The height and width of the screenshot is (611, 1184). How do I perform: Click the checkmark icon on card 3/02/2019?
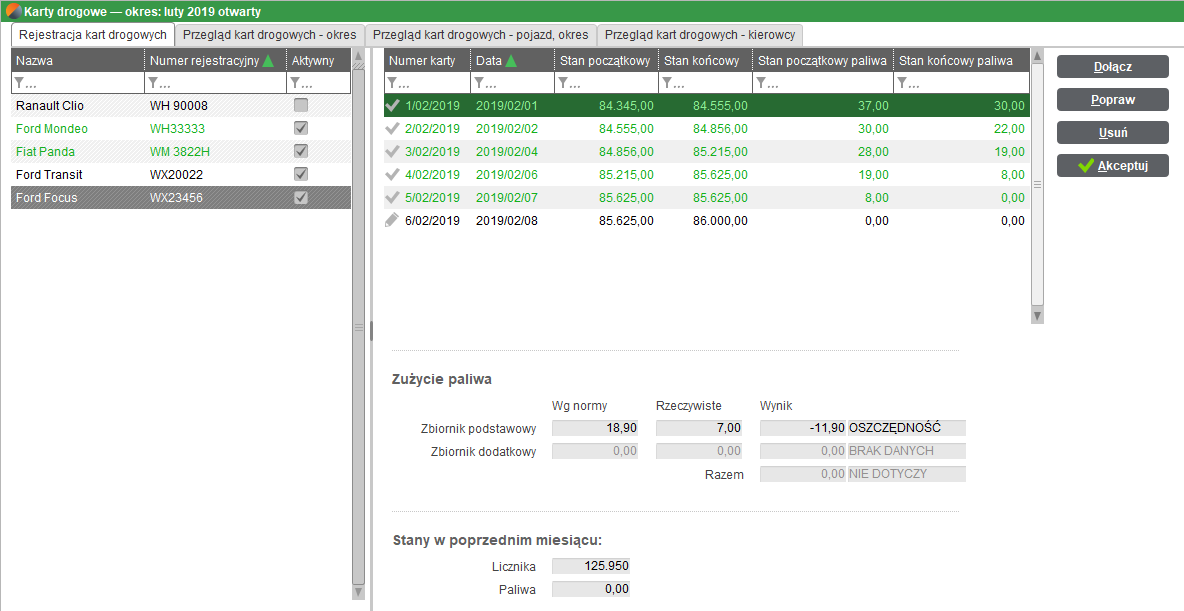392,151
